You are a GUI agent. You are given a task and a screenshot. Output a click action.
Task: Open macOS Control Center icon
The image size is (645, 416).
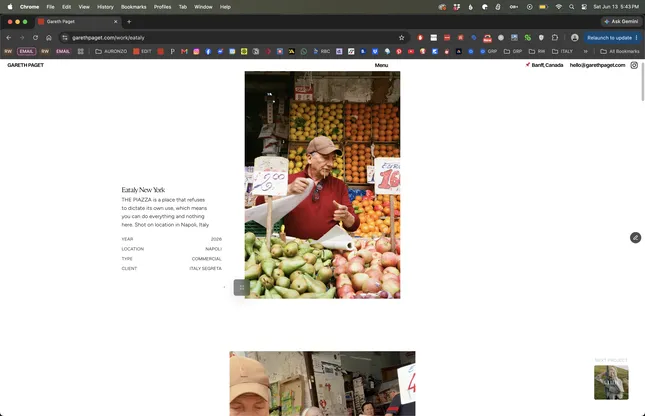pos(584,7)
